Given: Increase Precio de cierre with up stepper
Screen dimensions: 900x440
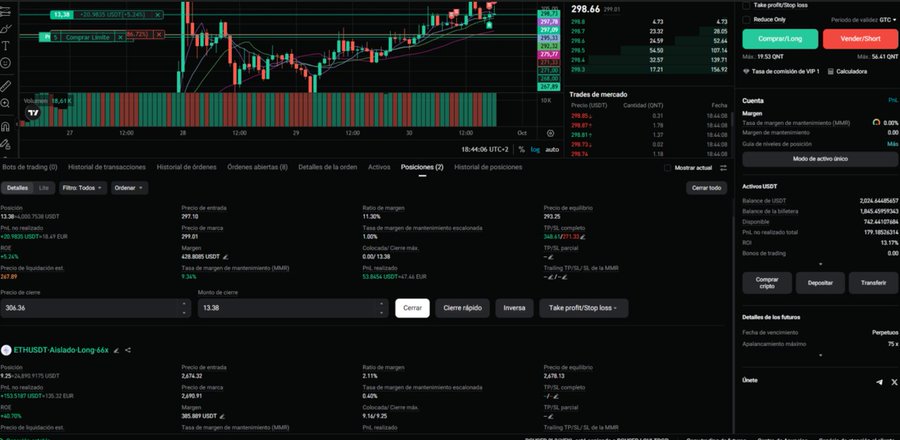Looking at the screenshot, I should click(x=184, y=303).
